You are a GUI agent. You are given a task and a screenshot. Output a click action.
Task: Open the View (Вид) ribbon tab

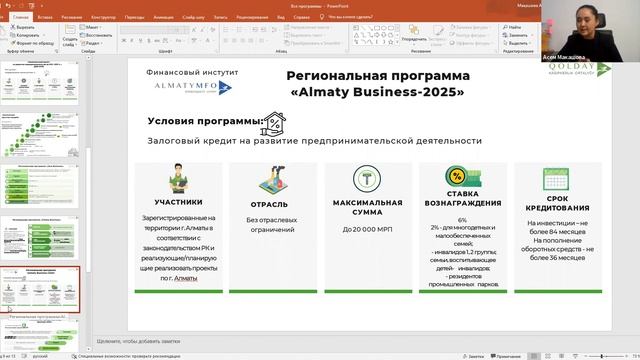281,17
